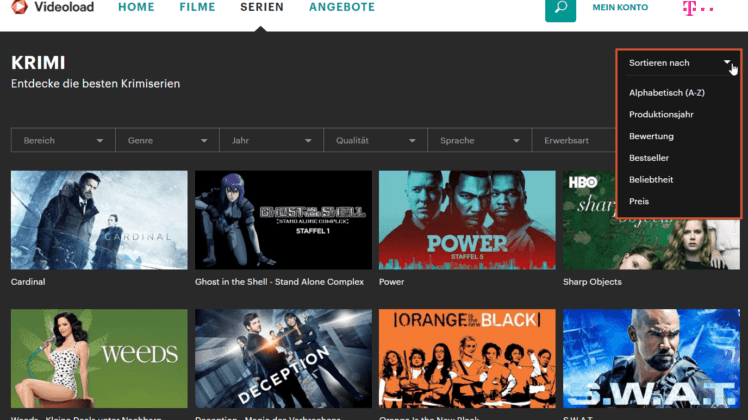Screen dimensions: 748x420
Task: Select Bestseller in sort menu
Action: click(649, 158)
